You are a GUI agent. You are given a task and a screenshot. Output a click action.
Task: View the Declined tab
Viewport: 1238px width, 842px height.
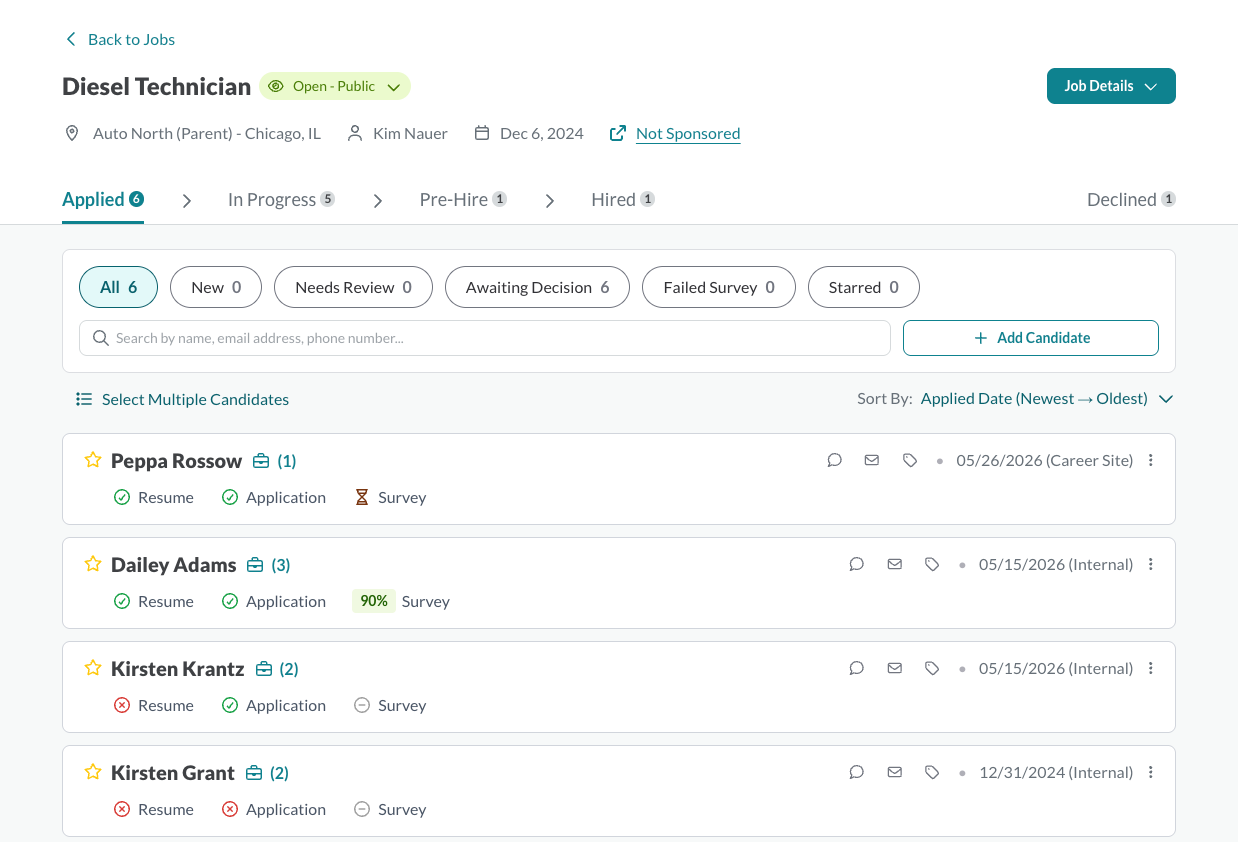click(x=1131, y=200)
